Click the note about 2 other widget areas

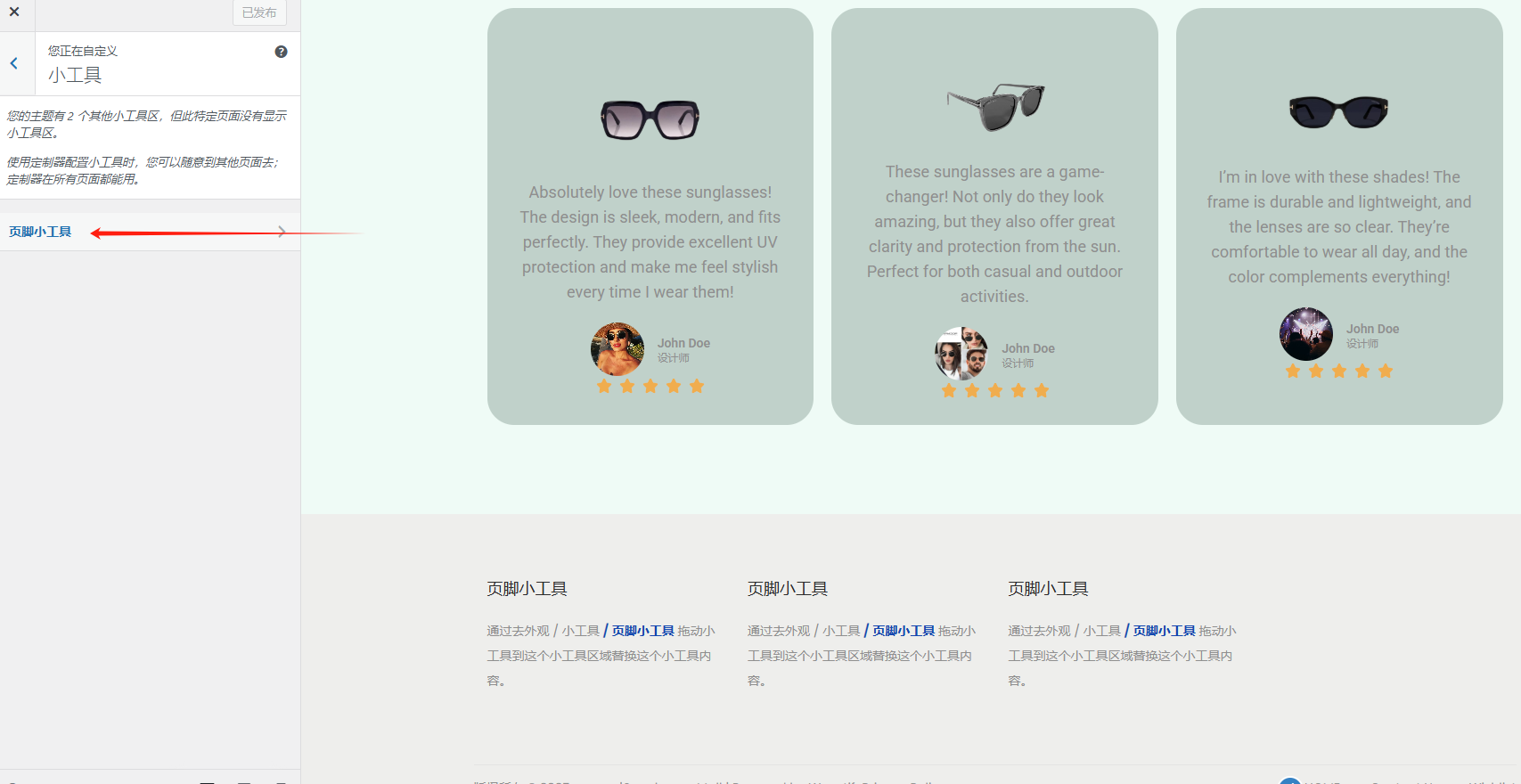coord(147,125)
